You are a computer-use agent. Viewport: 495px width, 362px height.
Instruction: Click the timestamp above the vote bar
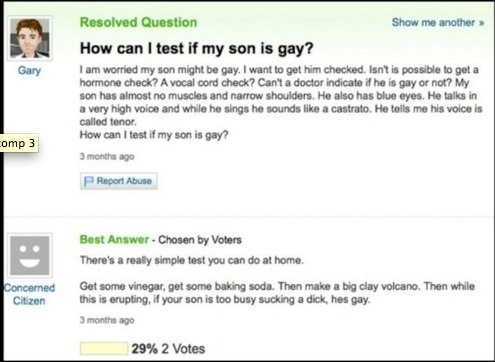point(107,320)
